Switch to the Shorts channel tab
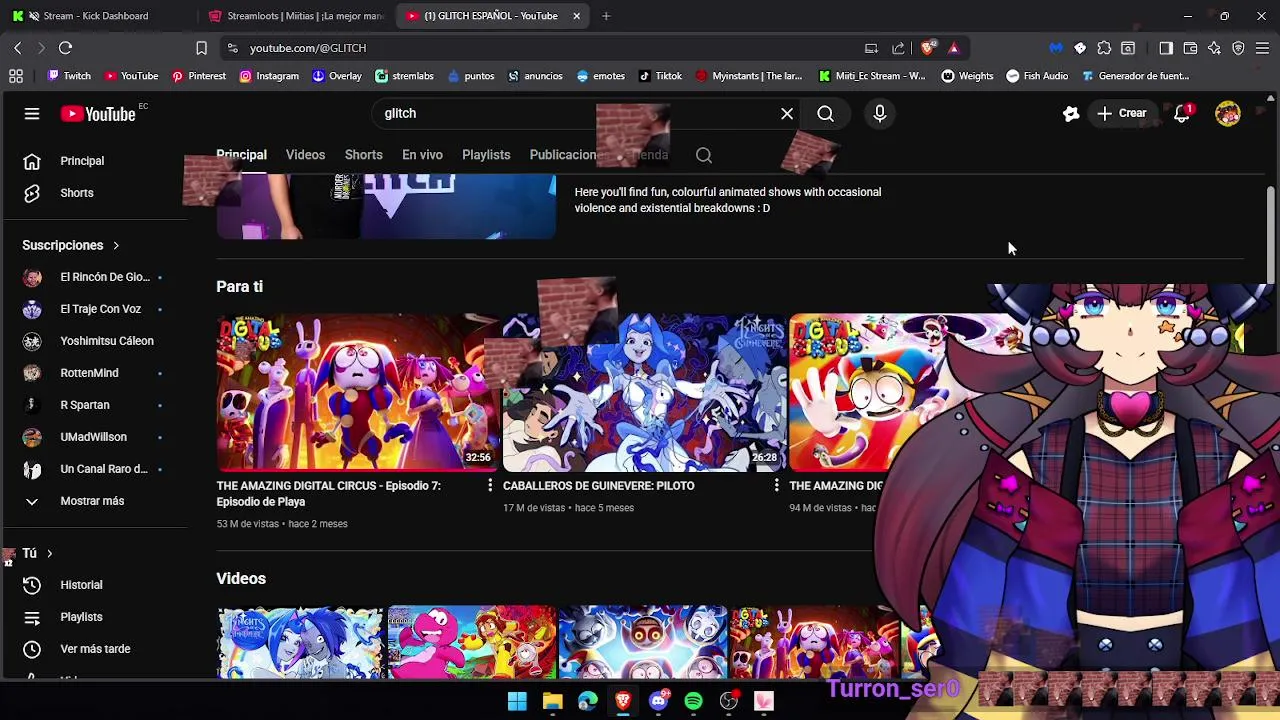The image size is (1280, 720). [x=364, y=155]
